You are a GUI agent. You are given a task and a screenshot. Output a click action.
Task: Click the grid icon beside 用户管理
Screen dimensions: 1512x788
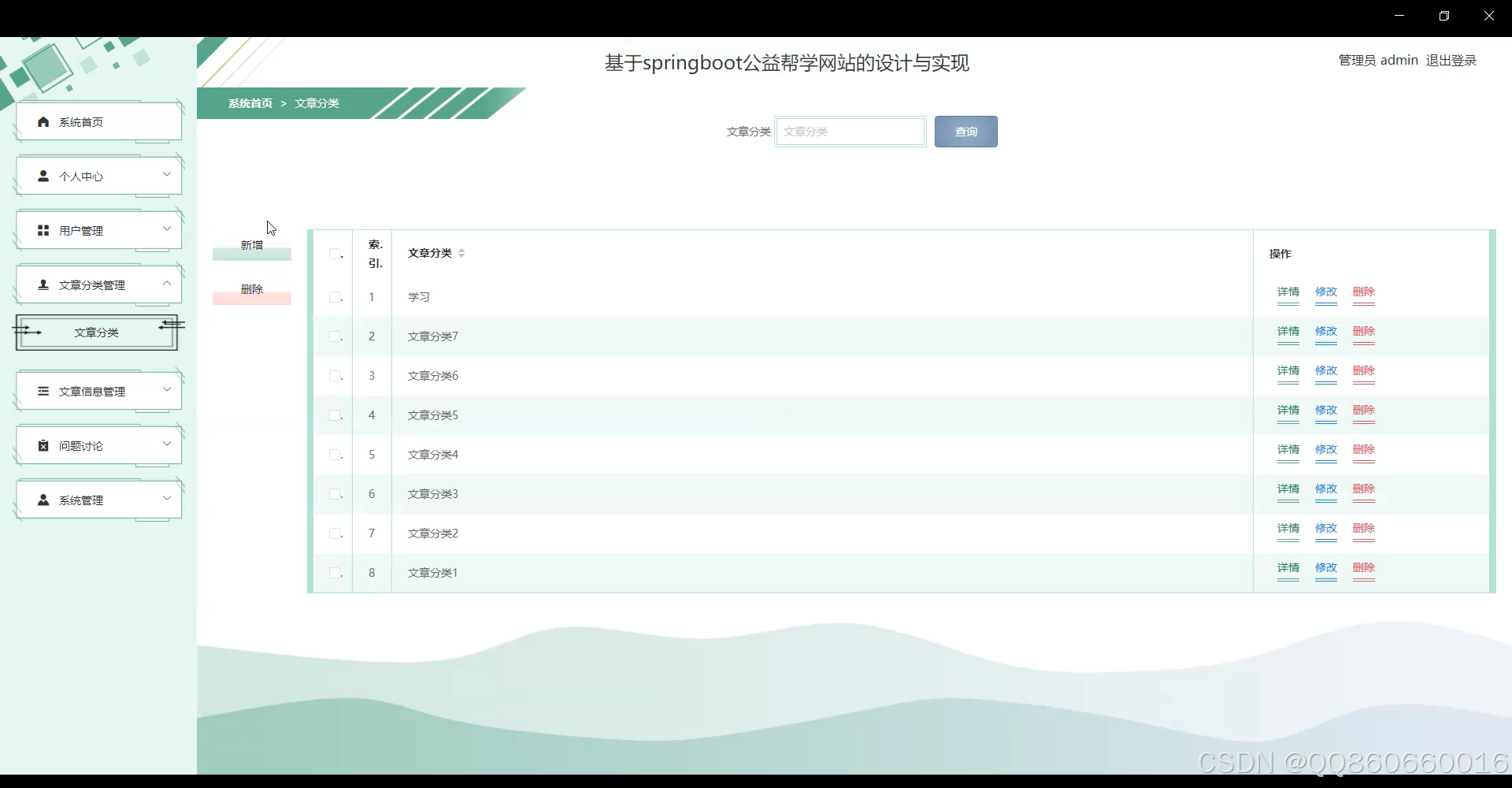43,229
